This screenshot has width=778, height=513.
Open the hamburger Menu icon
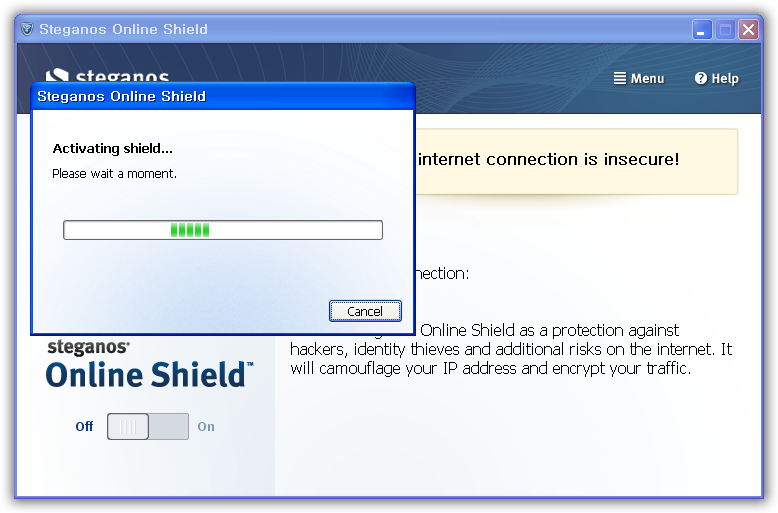pos(620,78)
